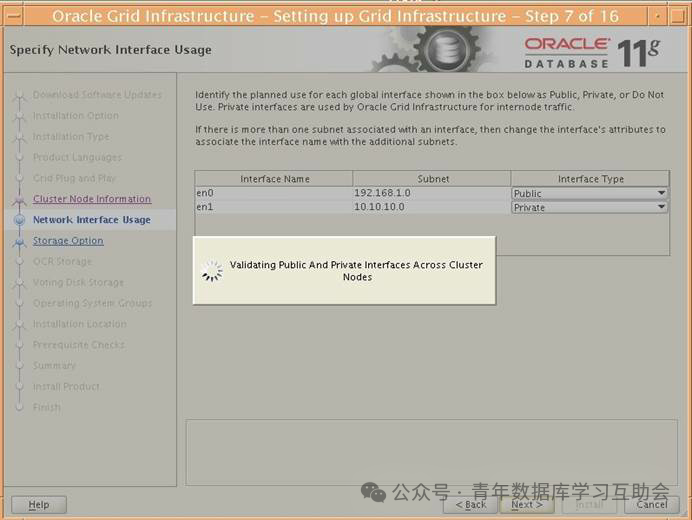This screenshot has width=692, height=520.
Task: Click the window minimize button in title bar
Action: click(658, 16)
